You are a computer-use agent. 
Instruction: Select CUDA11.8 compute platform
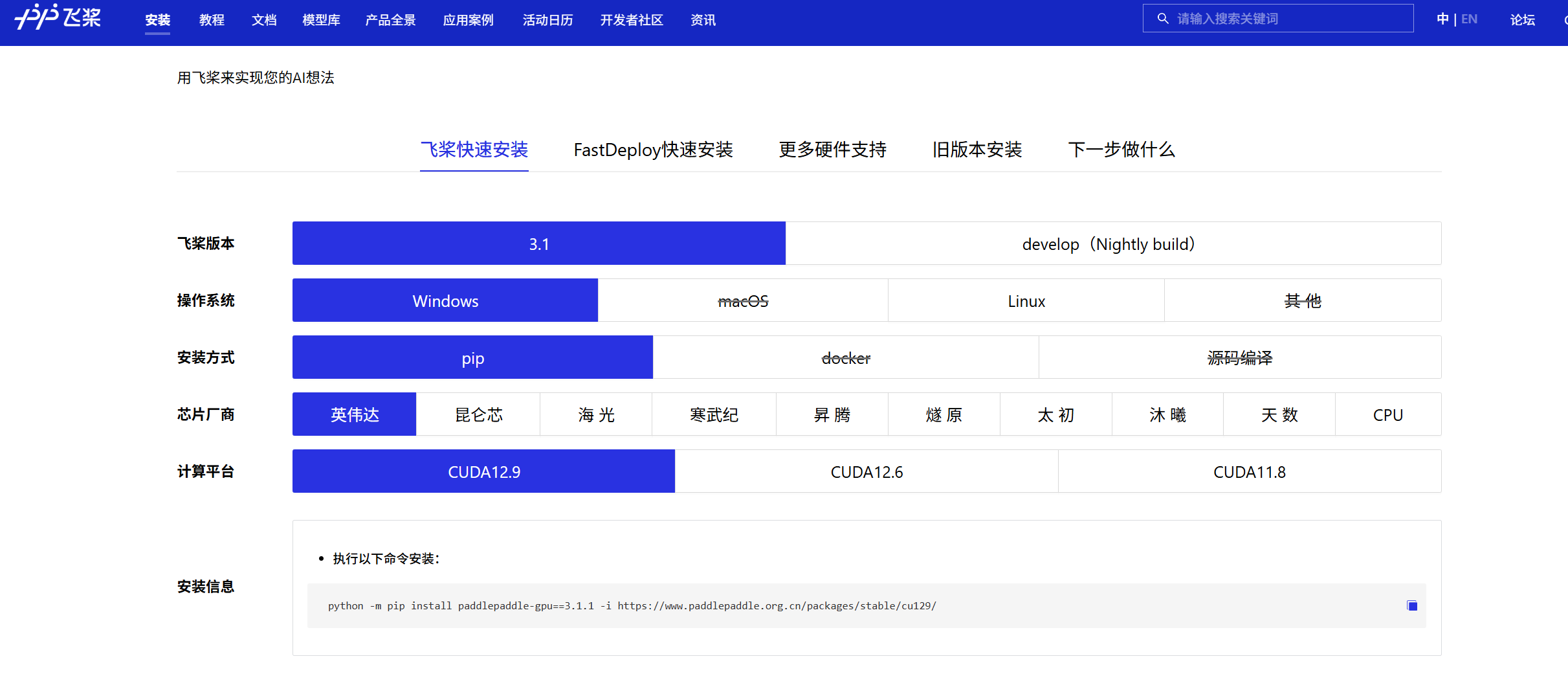(1249, 471)
